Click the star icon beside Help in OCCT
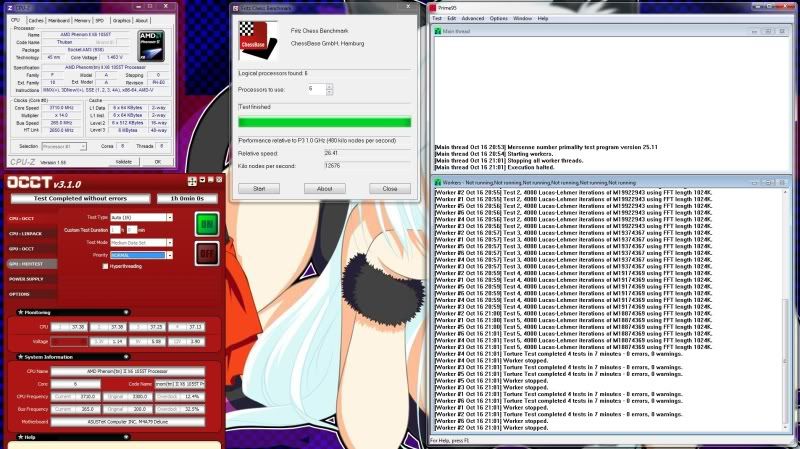 coord(20,437)
